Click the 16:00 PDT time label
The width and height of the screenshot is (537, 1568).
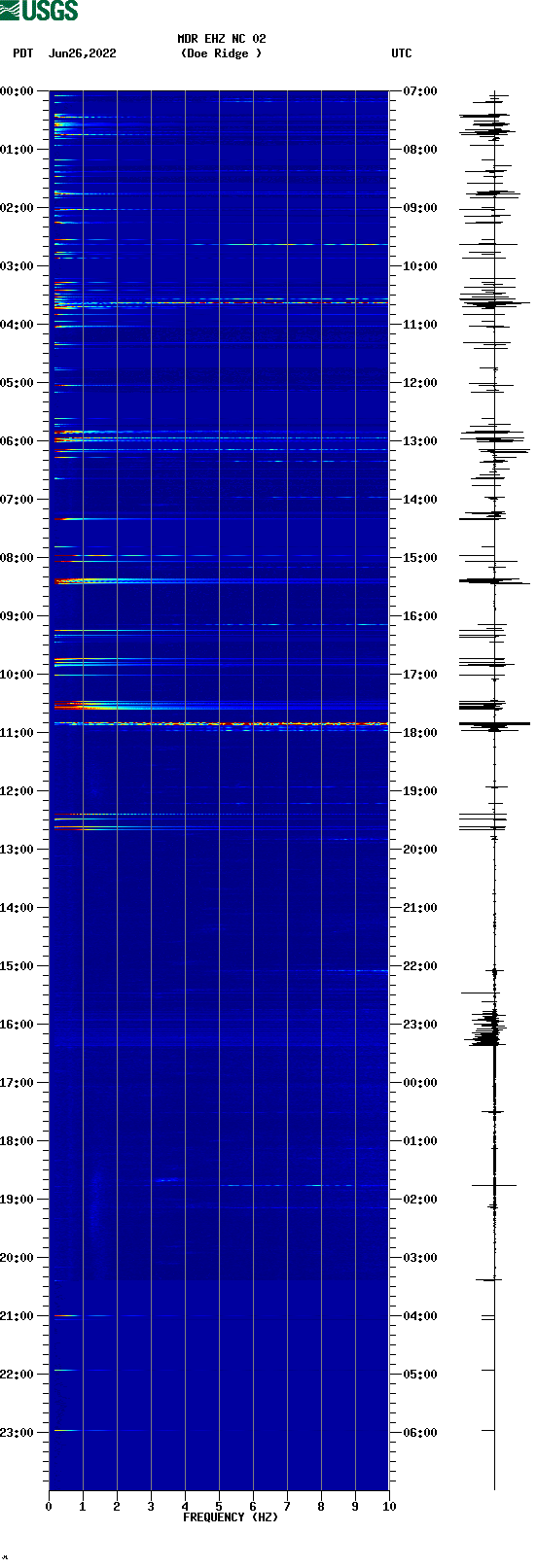click(x=18, y=1025)
